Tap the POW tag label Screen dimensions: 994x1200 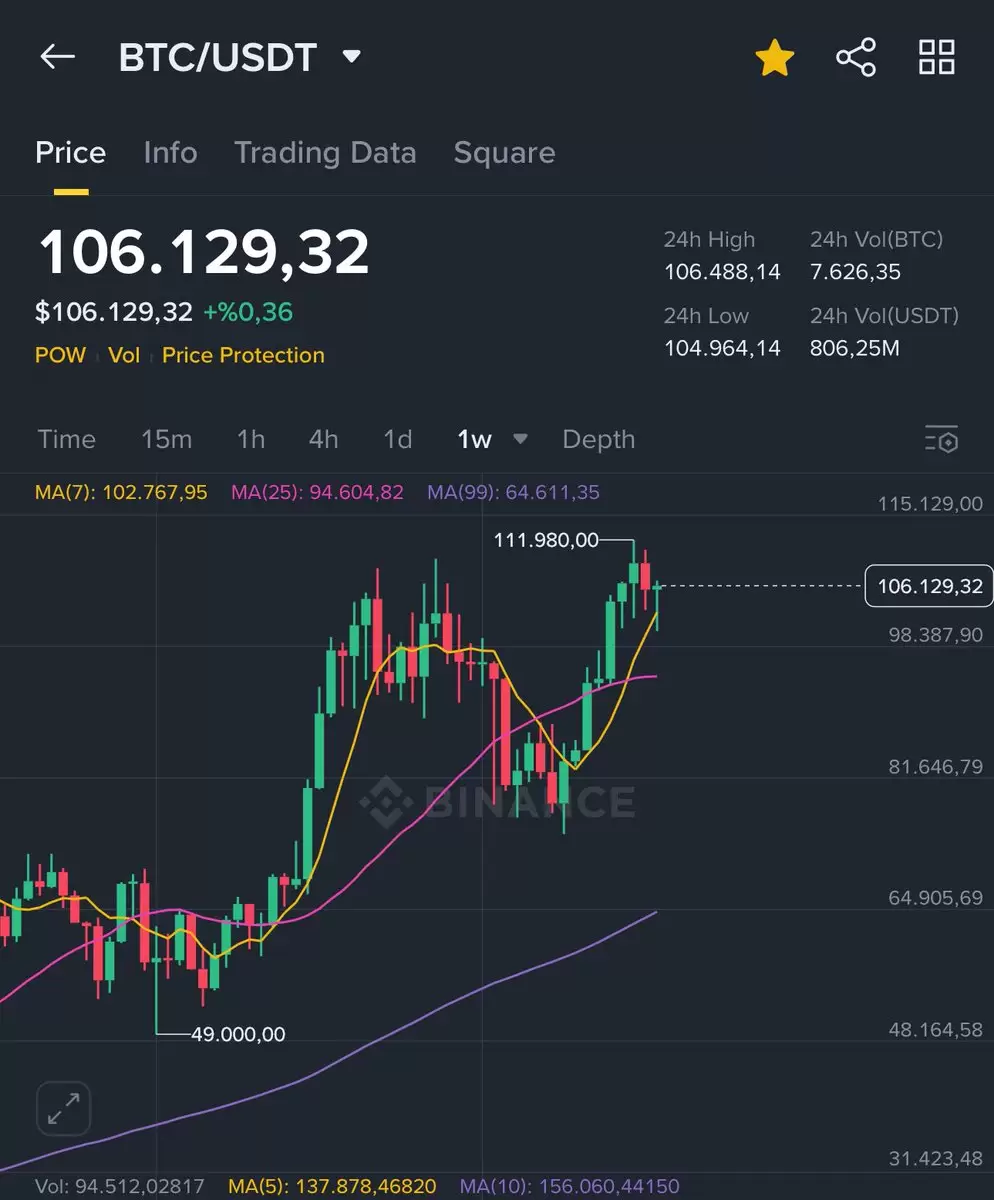click(x=60, y=355)
